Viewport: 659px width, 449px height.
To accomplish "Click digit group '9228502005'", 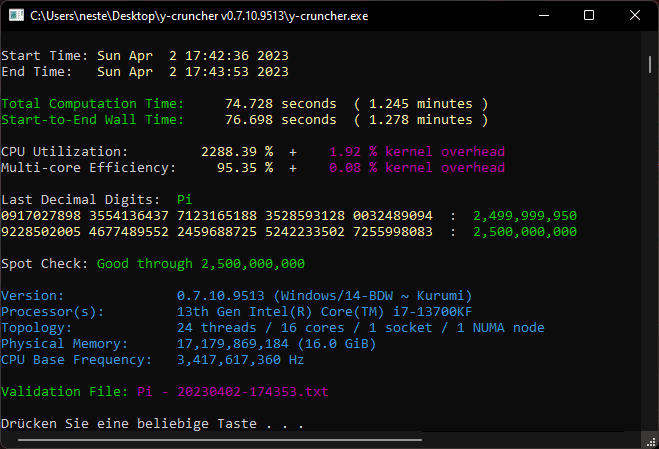I will tap(41, 231).
